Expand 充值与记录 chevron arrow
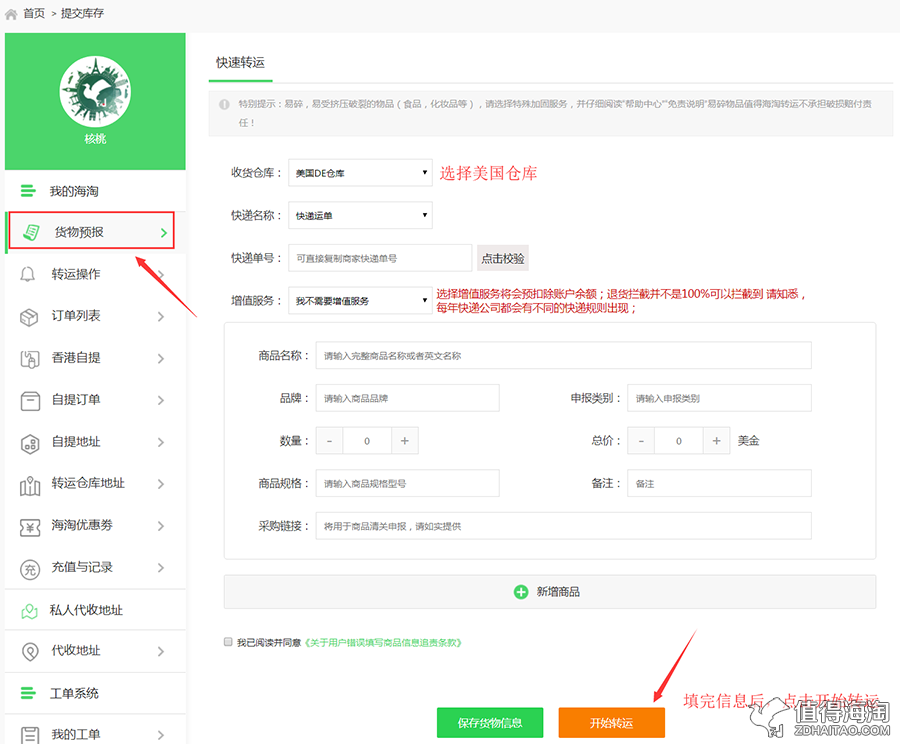The width and height of the screenshot is (900, 744). [161, 568]
